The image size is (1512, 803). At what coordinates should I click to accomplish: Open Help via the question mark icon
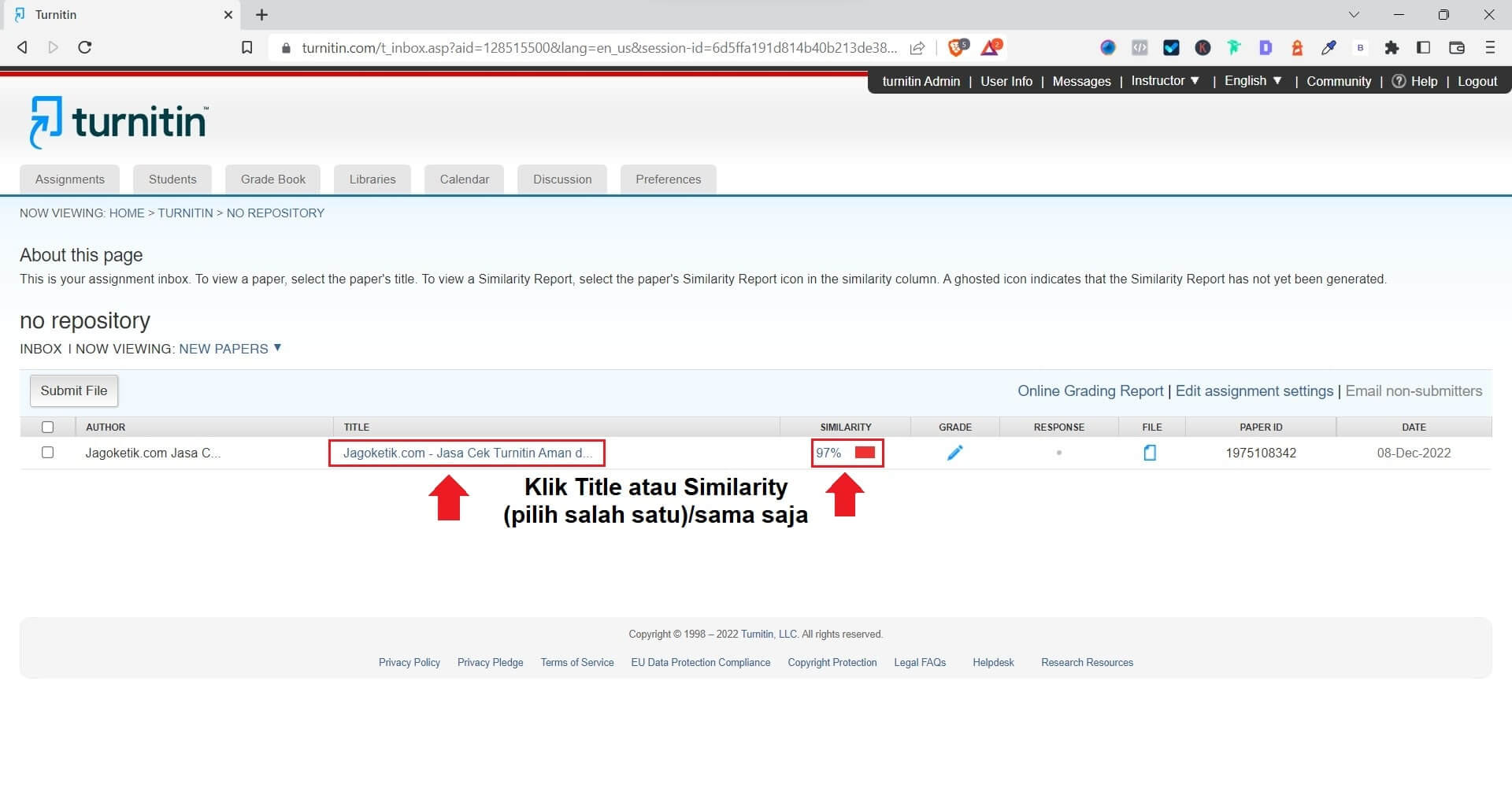1399,81
